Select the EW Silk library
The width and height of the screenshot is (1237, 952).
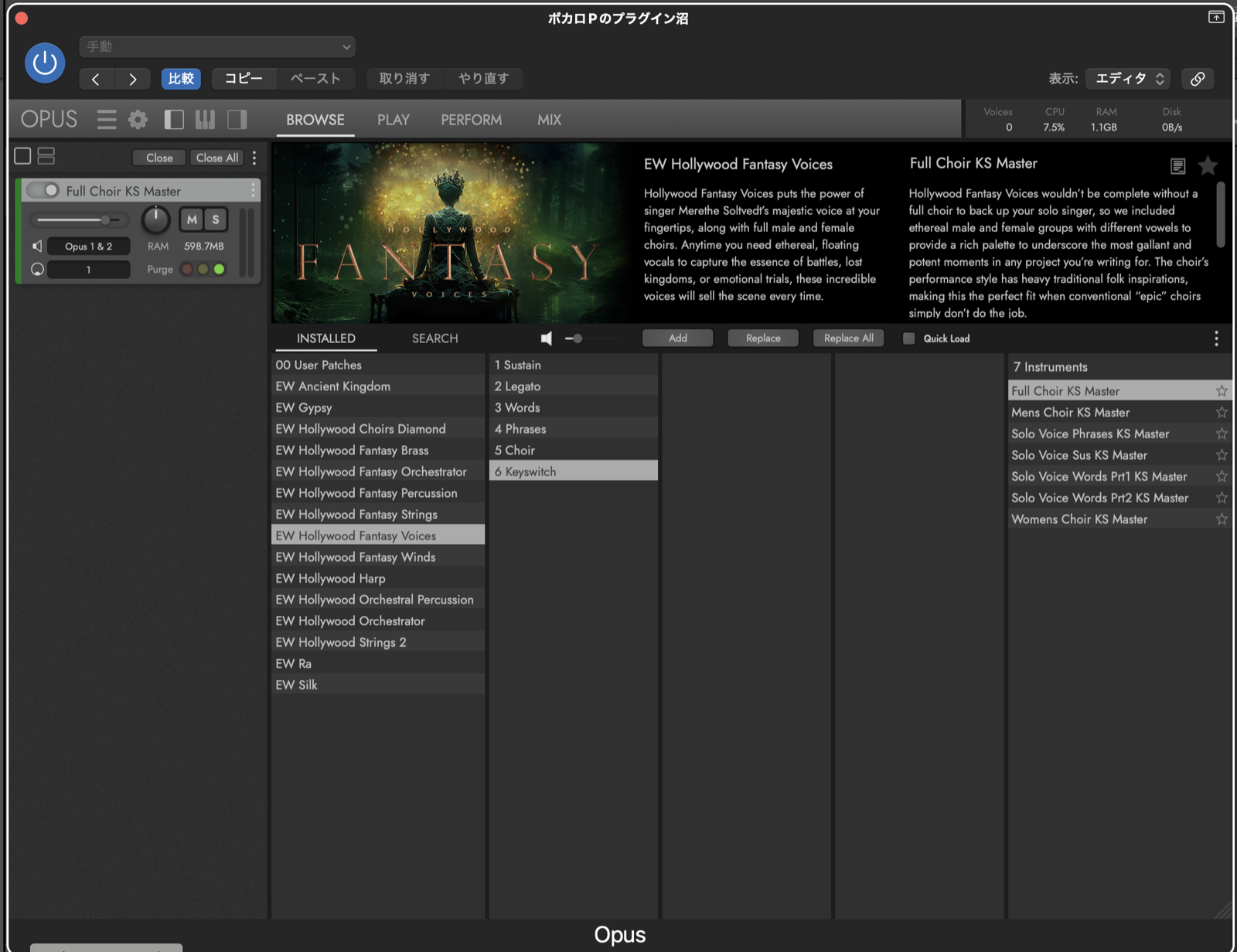(378, 685)
